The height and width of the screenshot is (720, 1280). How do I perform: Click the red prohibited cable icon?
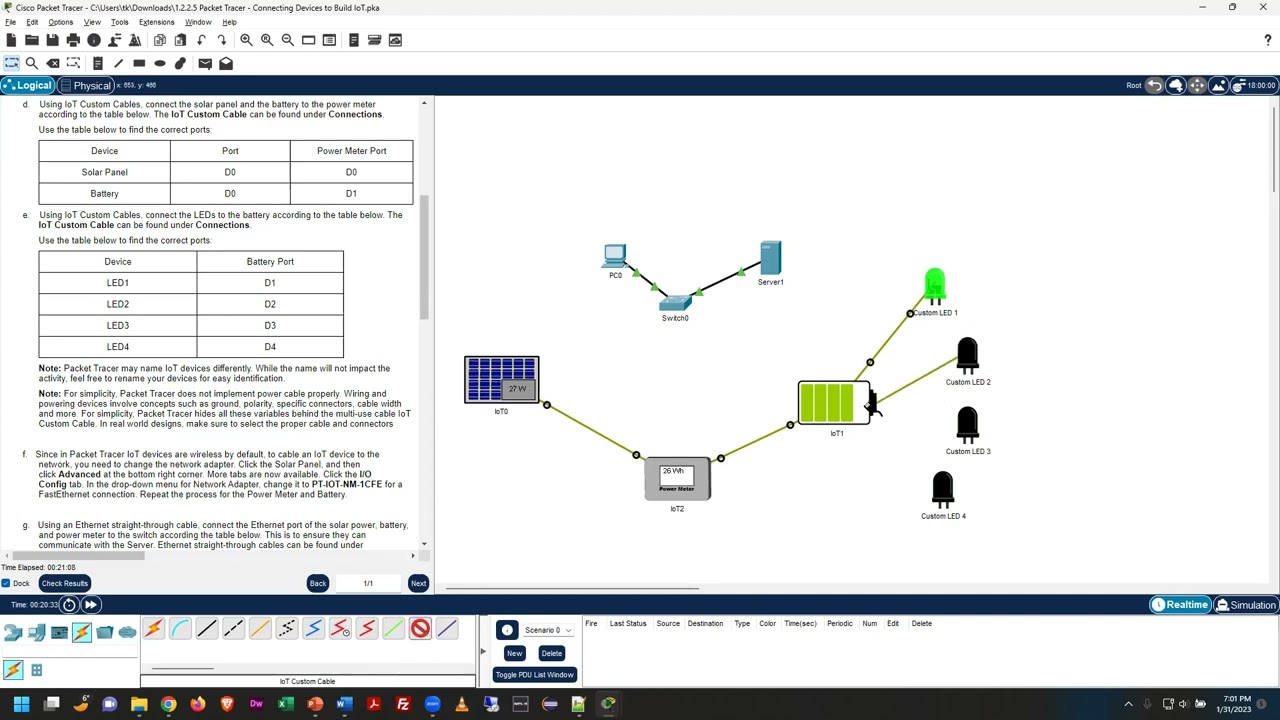pyautogui.click(x=420, y=629)
